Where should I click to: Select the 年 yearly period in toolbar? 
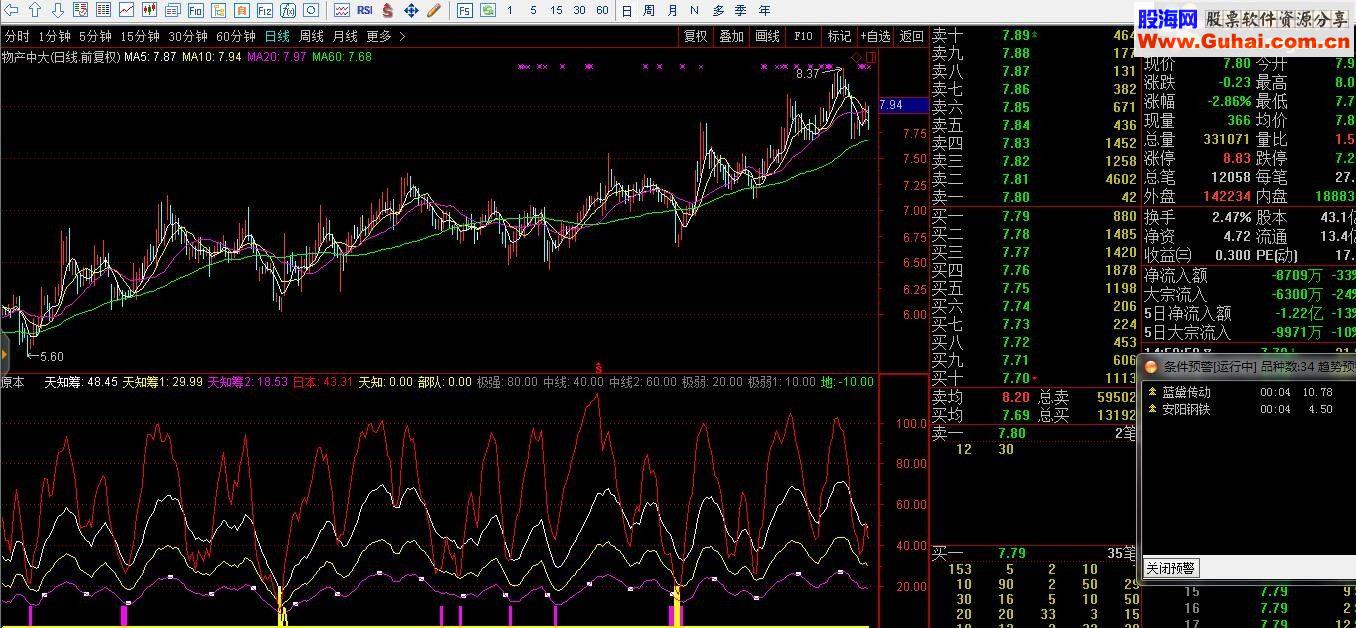click(x=765, y=10)
